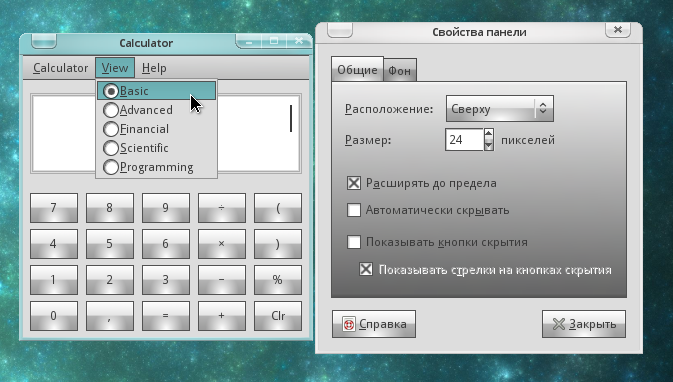Image resolution: width=673 pixels, height=382 pixels.
Task: Open the Расположение dropdown showing Сверху
Action: coord(500,109)
